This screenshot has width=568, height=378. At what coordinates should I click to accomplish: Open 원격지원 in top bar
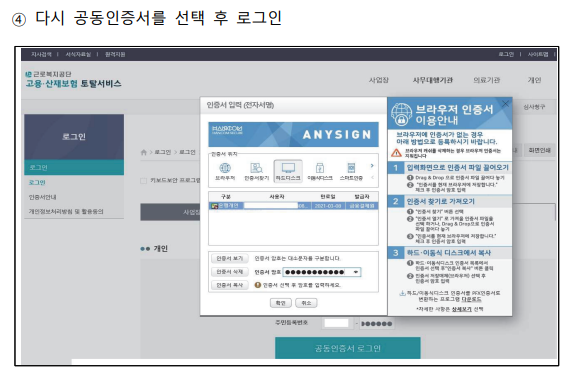(x=115, y=54)
